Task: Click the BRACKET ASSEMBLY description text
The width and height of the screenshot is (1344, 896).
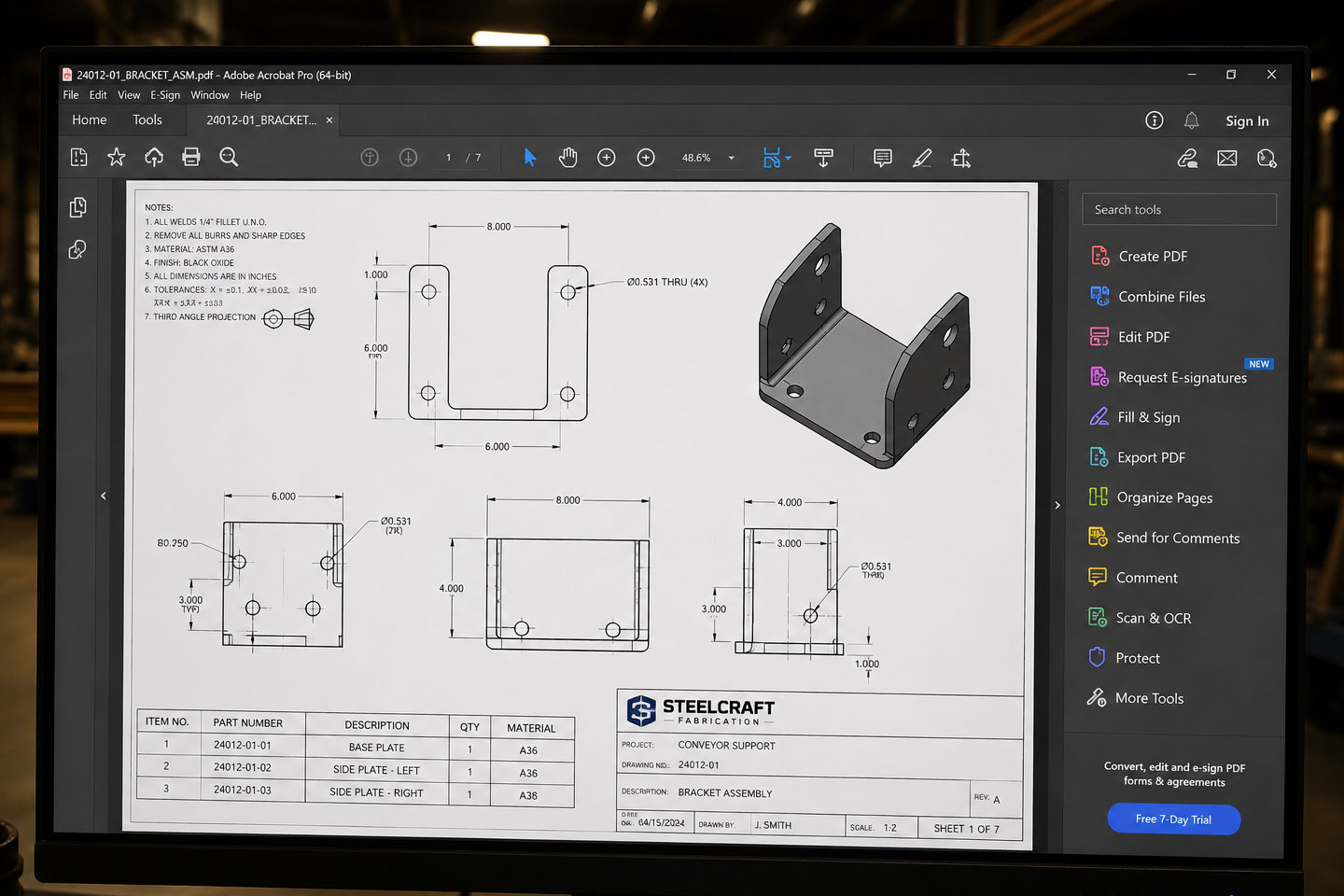Action: (x=725, y=793)
